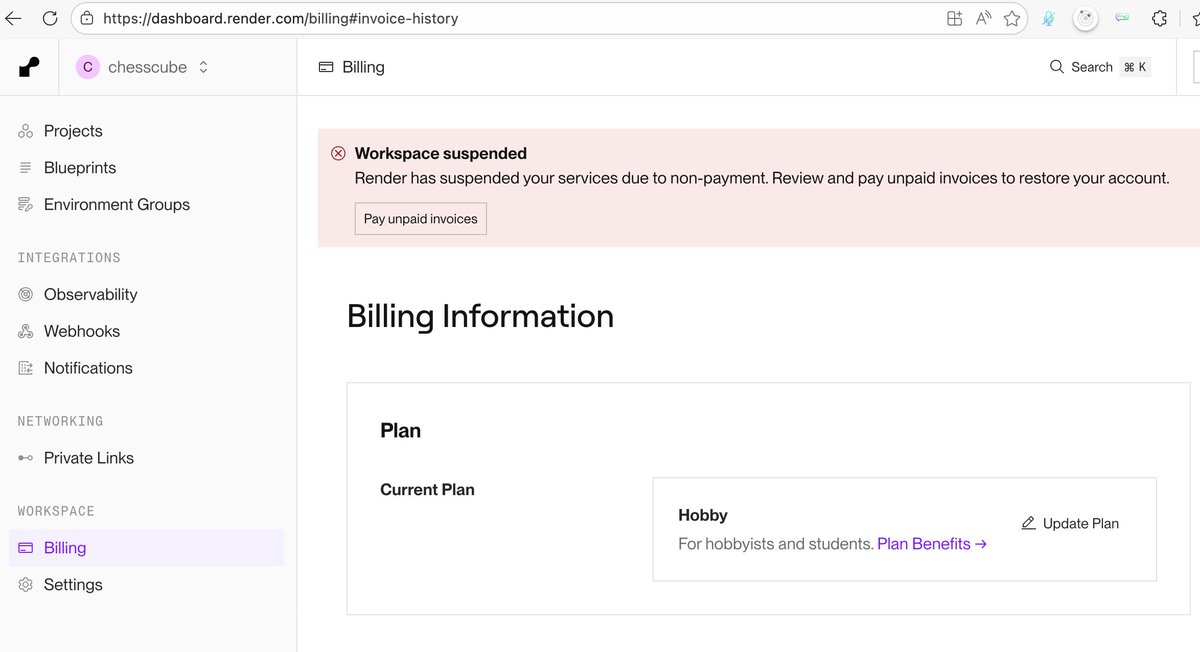Click the Update Plan pencil icon
The image size is (1200, 652).
tap(1029, 523)
